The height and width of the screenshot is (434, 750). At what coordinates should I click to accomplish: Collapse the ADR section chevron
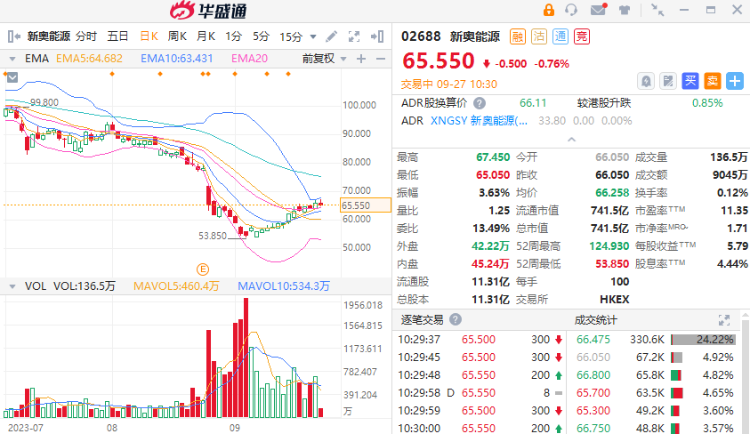571,140
